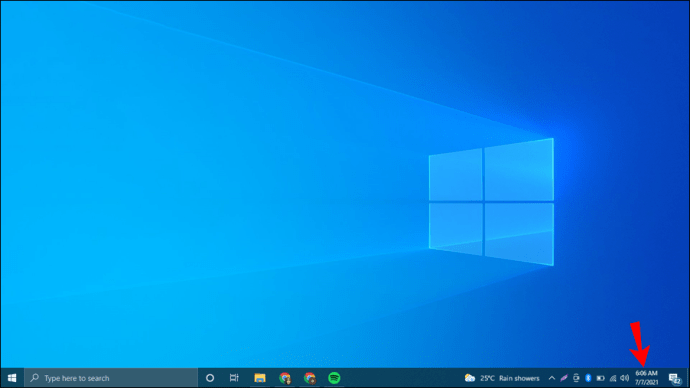Open Task View from the taskbar
This screenshot has width=690, height=388.
234,378
